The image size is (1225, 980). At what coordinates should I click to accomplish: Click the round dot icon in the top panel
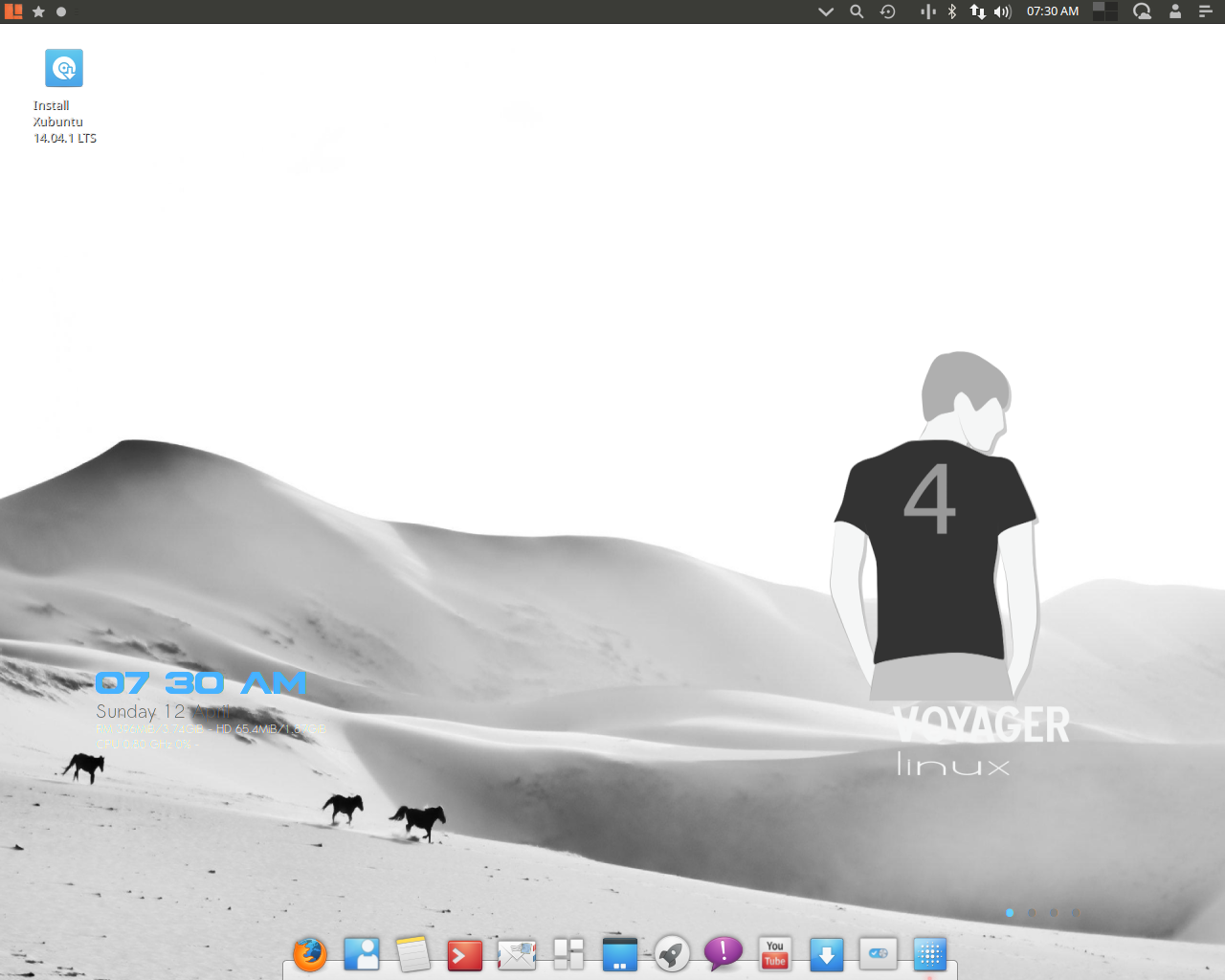[x=61, y=11]
